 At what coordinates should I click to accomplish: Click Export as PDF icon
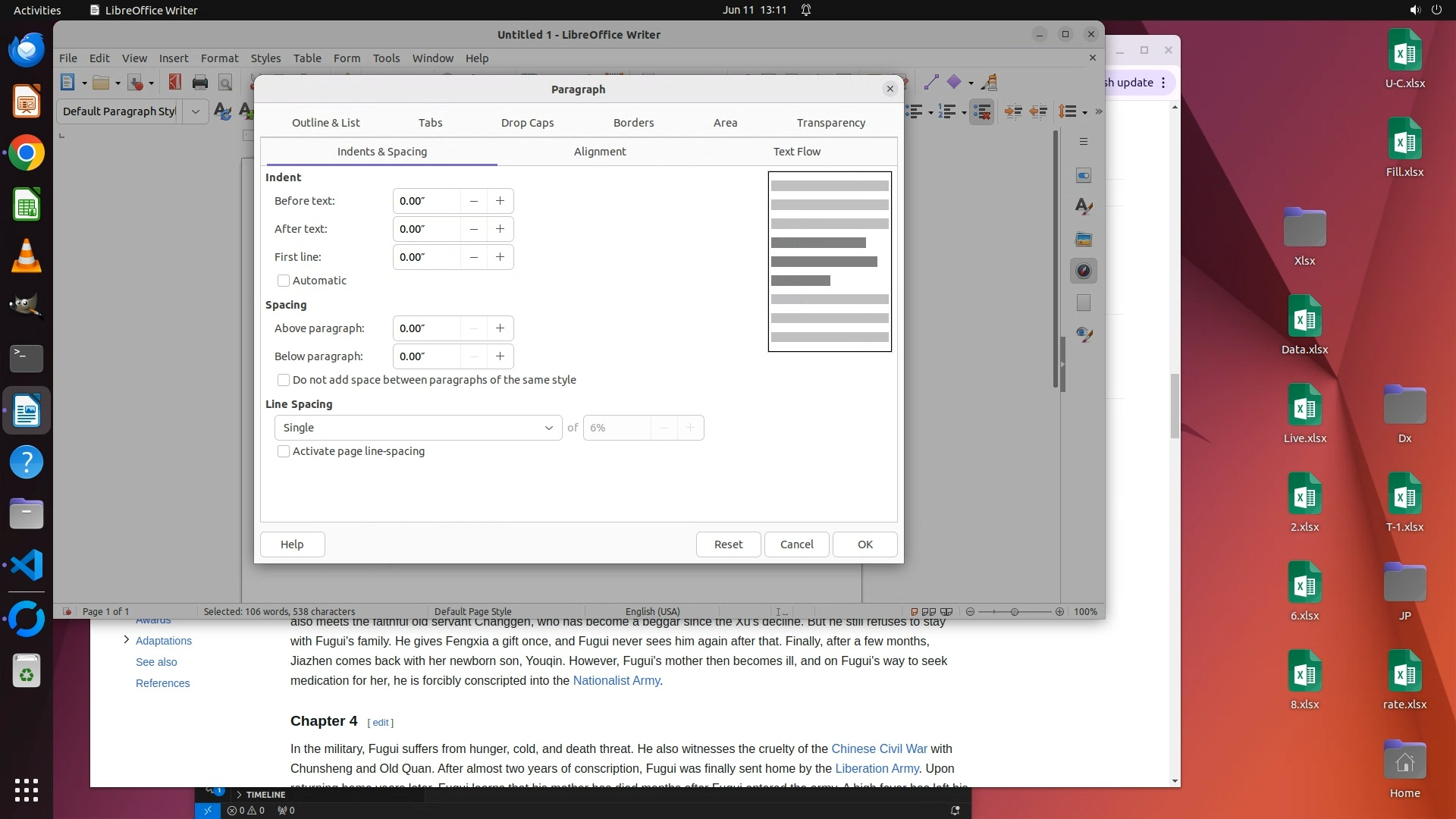tap(174, 83)
